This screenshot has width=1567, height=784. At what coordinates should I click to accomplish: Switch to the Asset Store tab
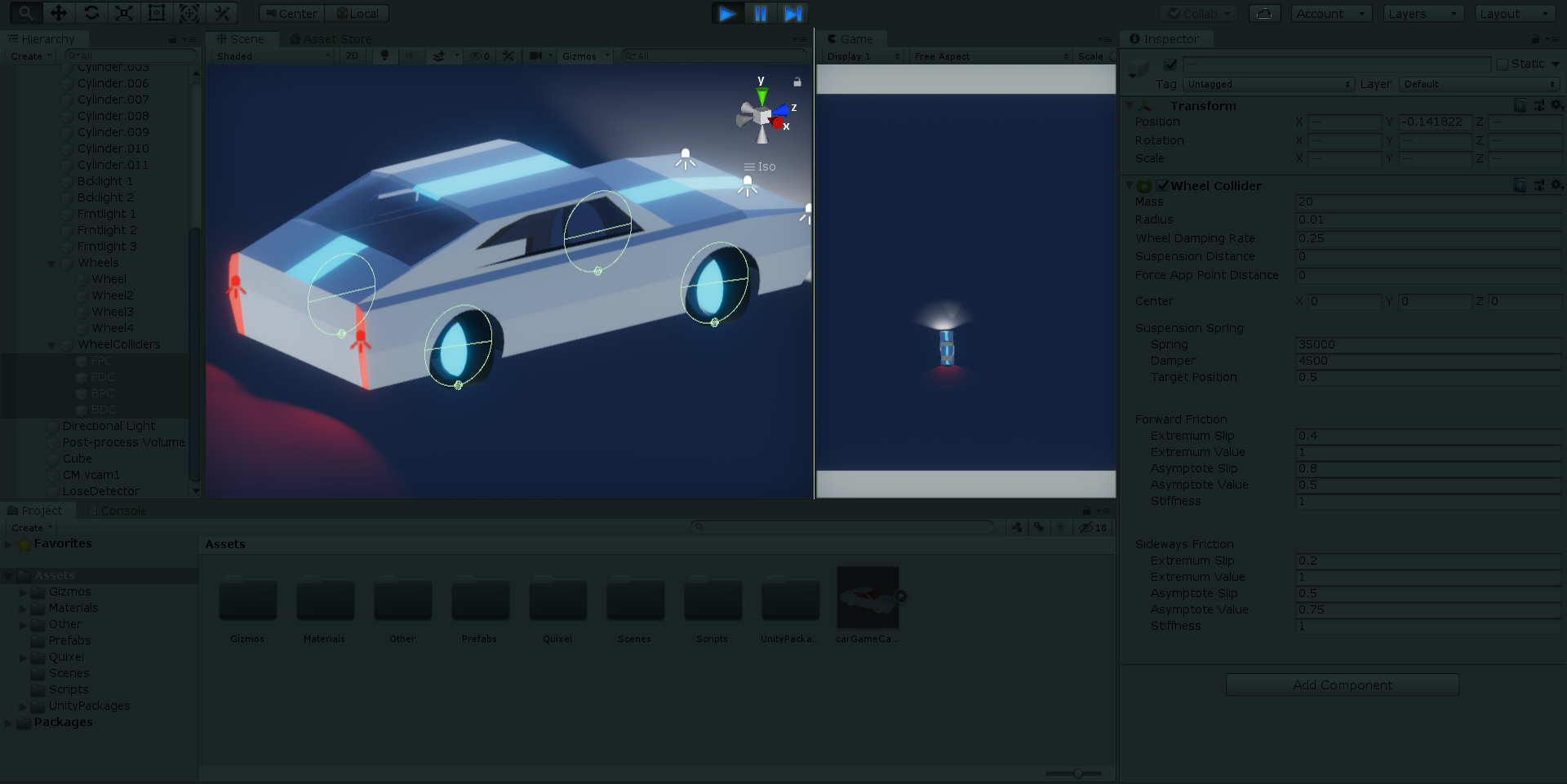[x=331, y=38]
